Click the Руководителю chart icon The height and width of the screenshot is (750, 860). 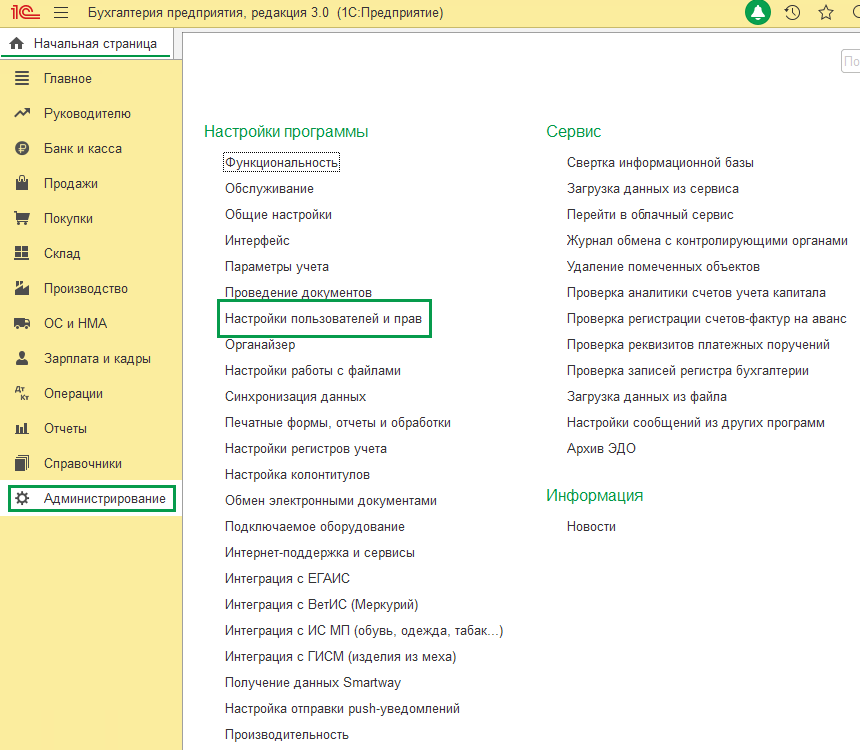click(22, 114)
